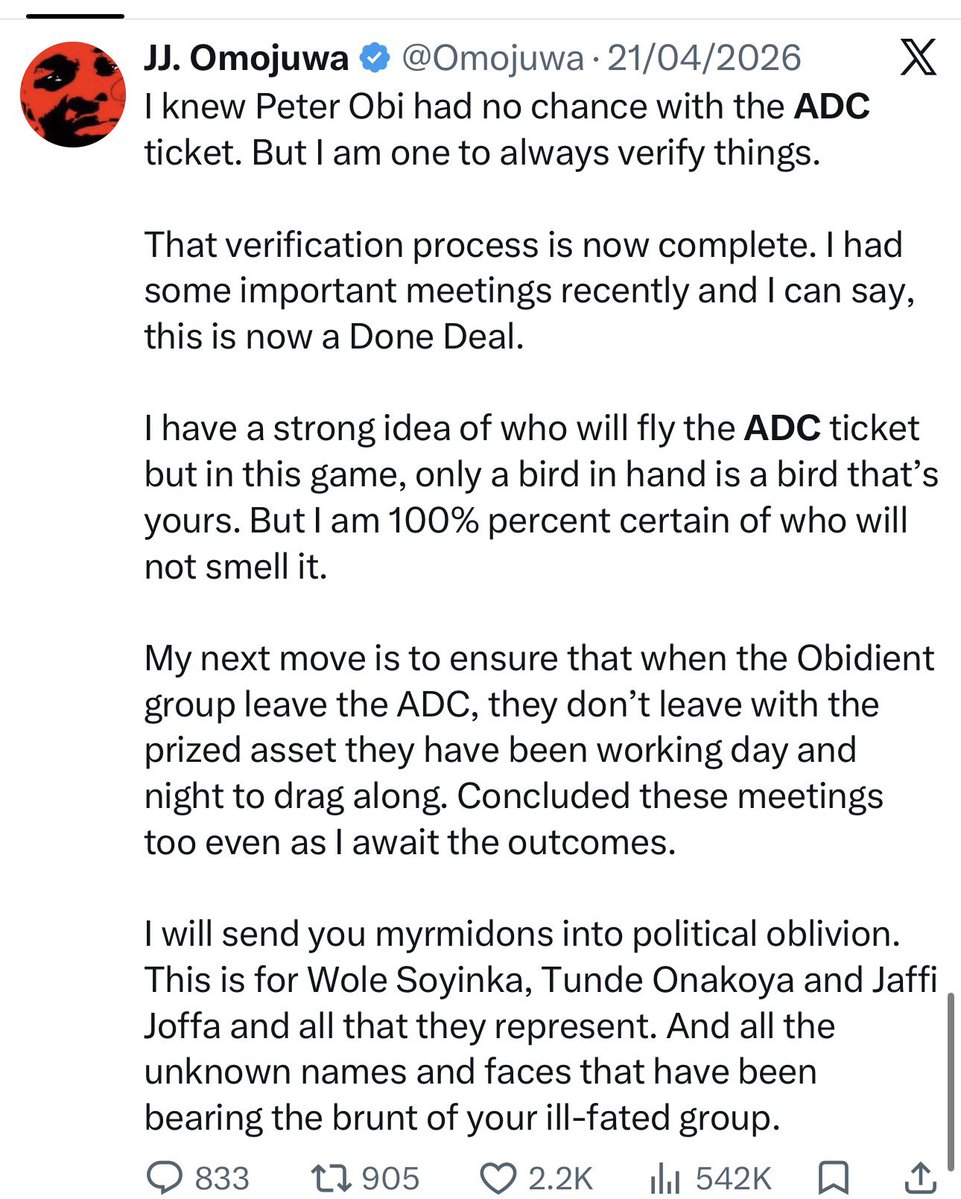Viewport: 961px width, 1199px height.
Task: Open JJ. Omojuwa profile picture
Action: (73, 94)
